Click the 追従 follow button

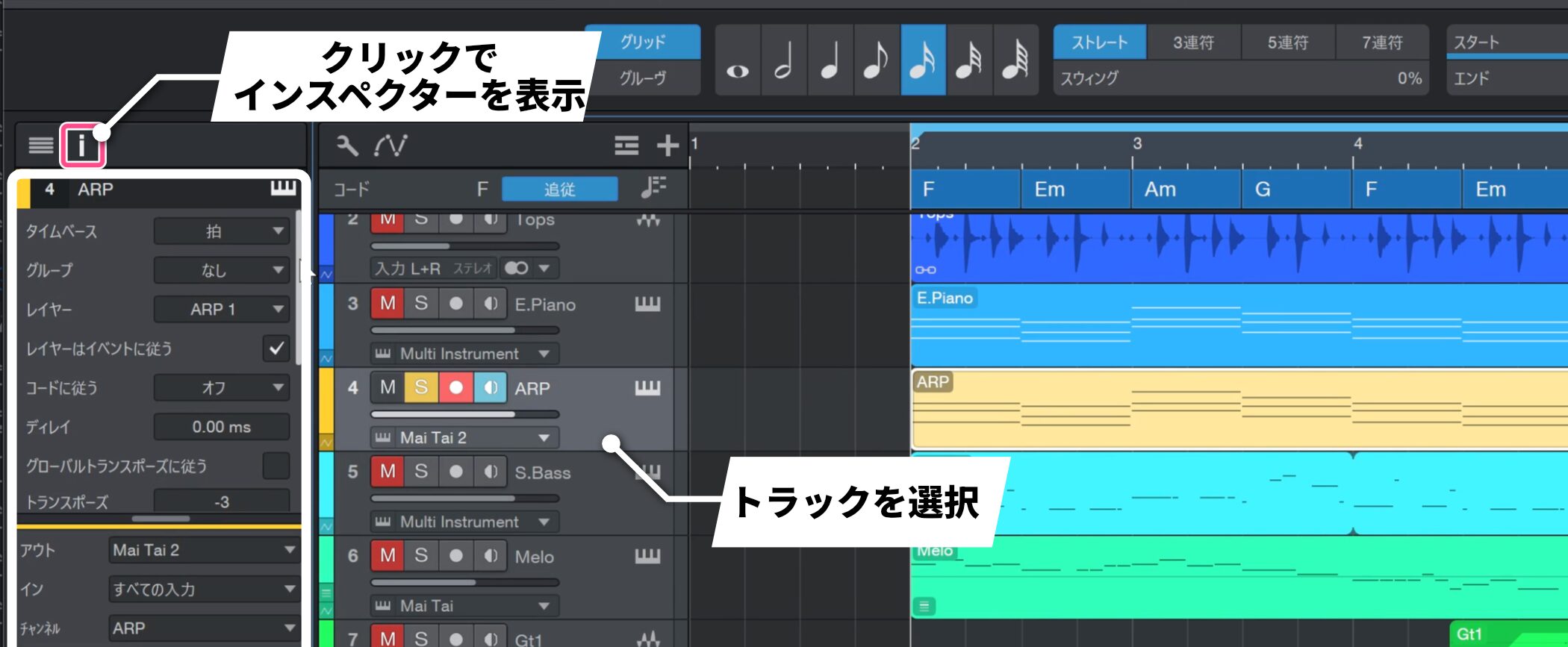559,190
